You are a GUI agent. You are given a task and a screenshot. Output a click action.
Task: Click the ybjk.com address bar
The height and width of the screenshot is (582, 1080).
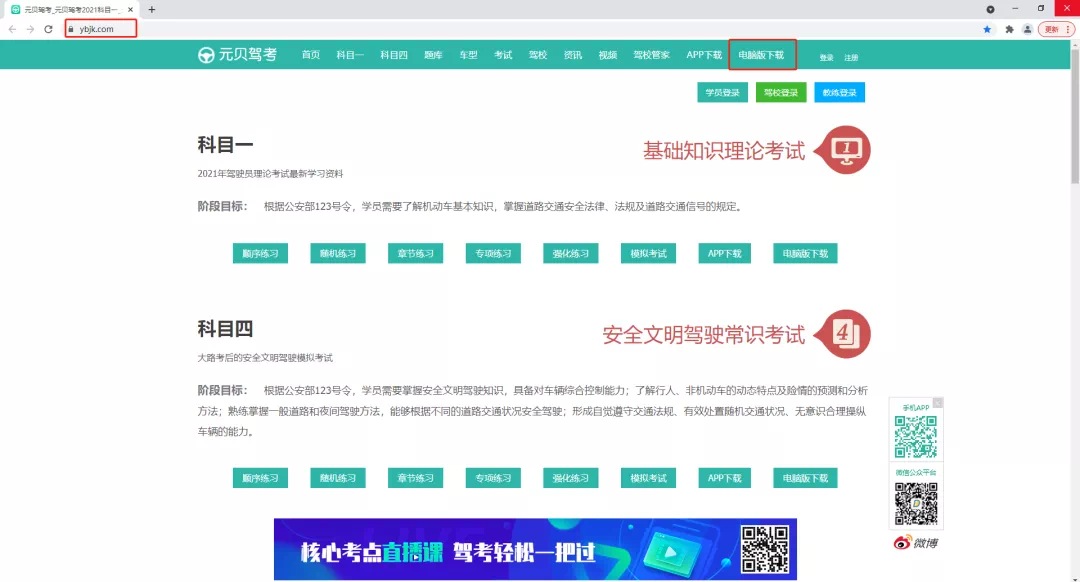[100, 29]
